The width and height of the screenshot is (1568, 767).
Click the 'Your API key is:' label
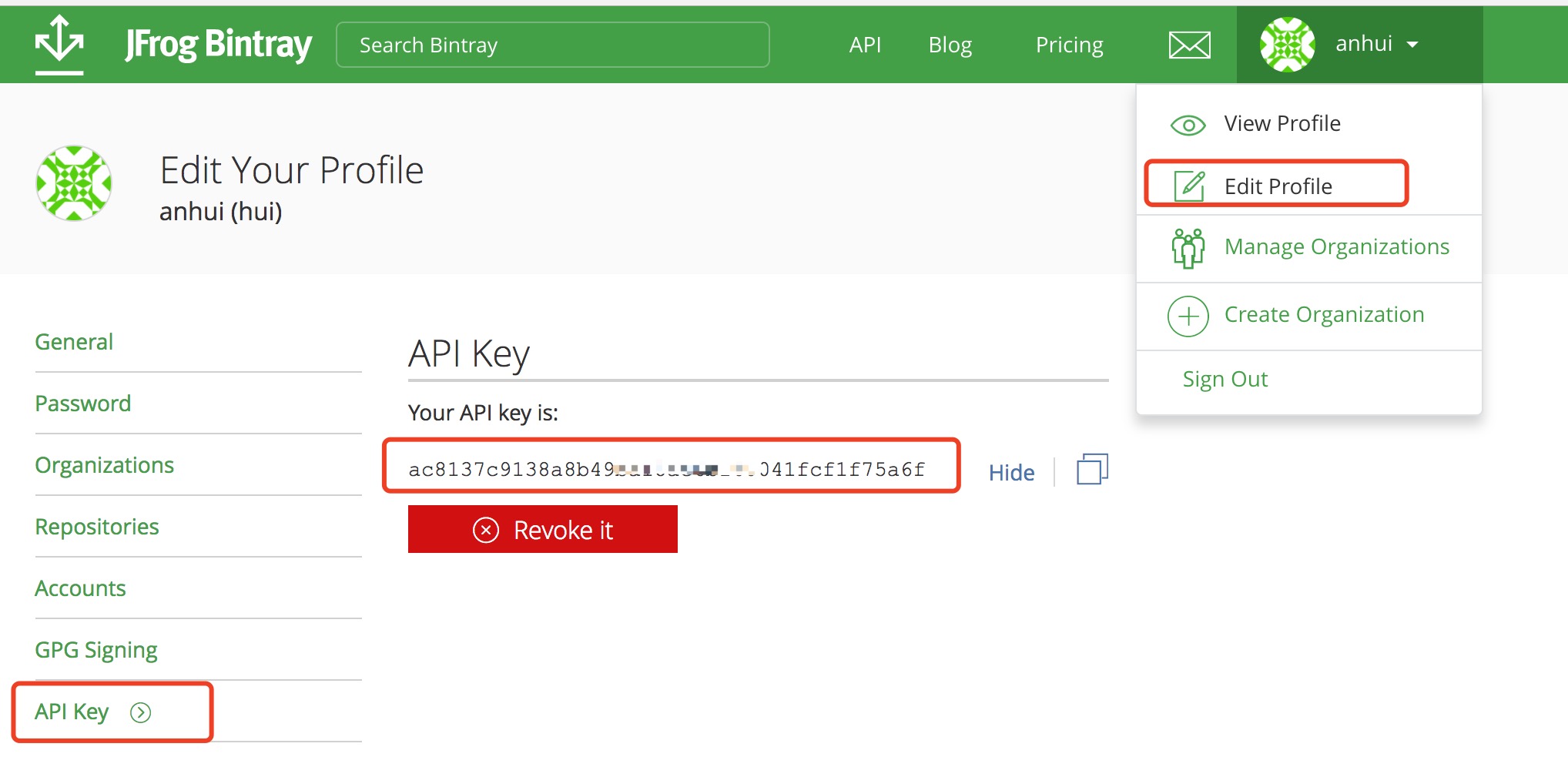click(483, 413)
